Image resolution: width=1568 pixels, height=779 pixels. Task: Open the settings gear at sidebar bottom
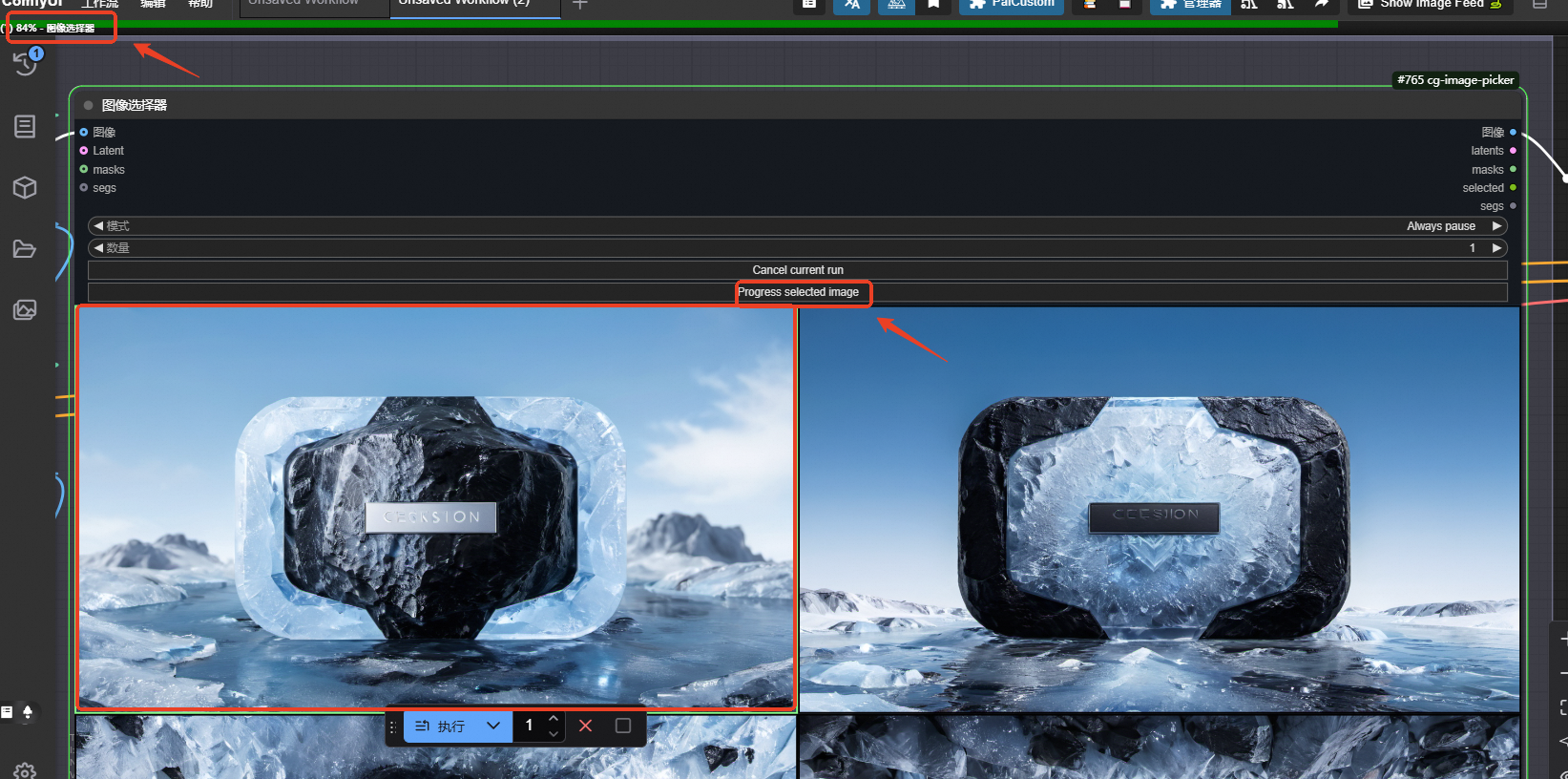tap(25, 770)
